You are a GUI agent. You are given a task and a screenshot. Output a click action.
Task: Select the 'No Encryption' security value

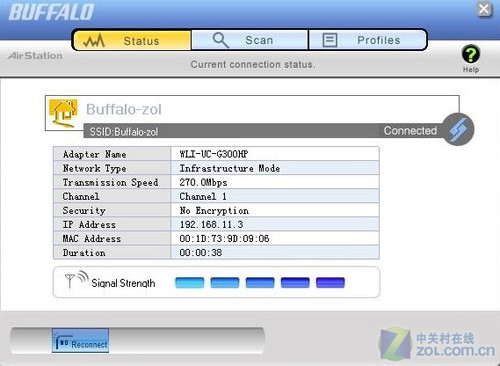coord(214,210)
